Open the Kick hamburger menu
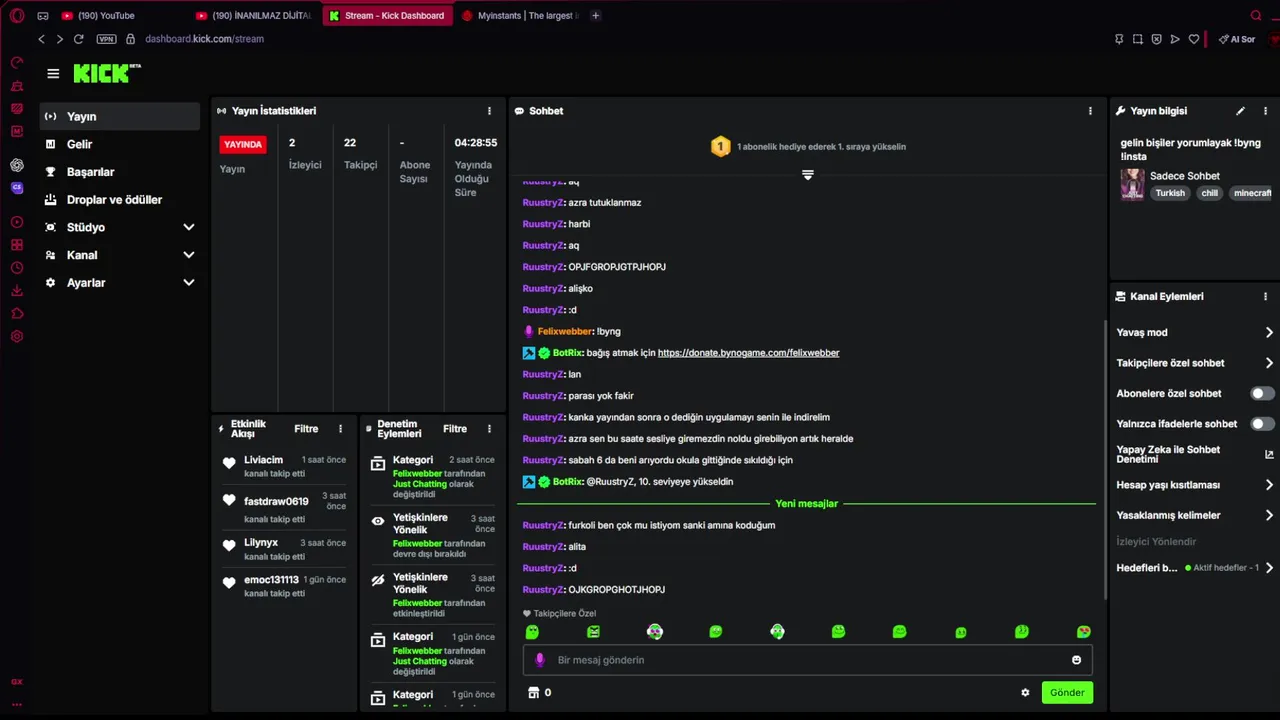Image resolution: width=1280 pixels, height=720 pixels. pos(53,74)
